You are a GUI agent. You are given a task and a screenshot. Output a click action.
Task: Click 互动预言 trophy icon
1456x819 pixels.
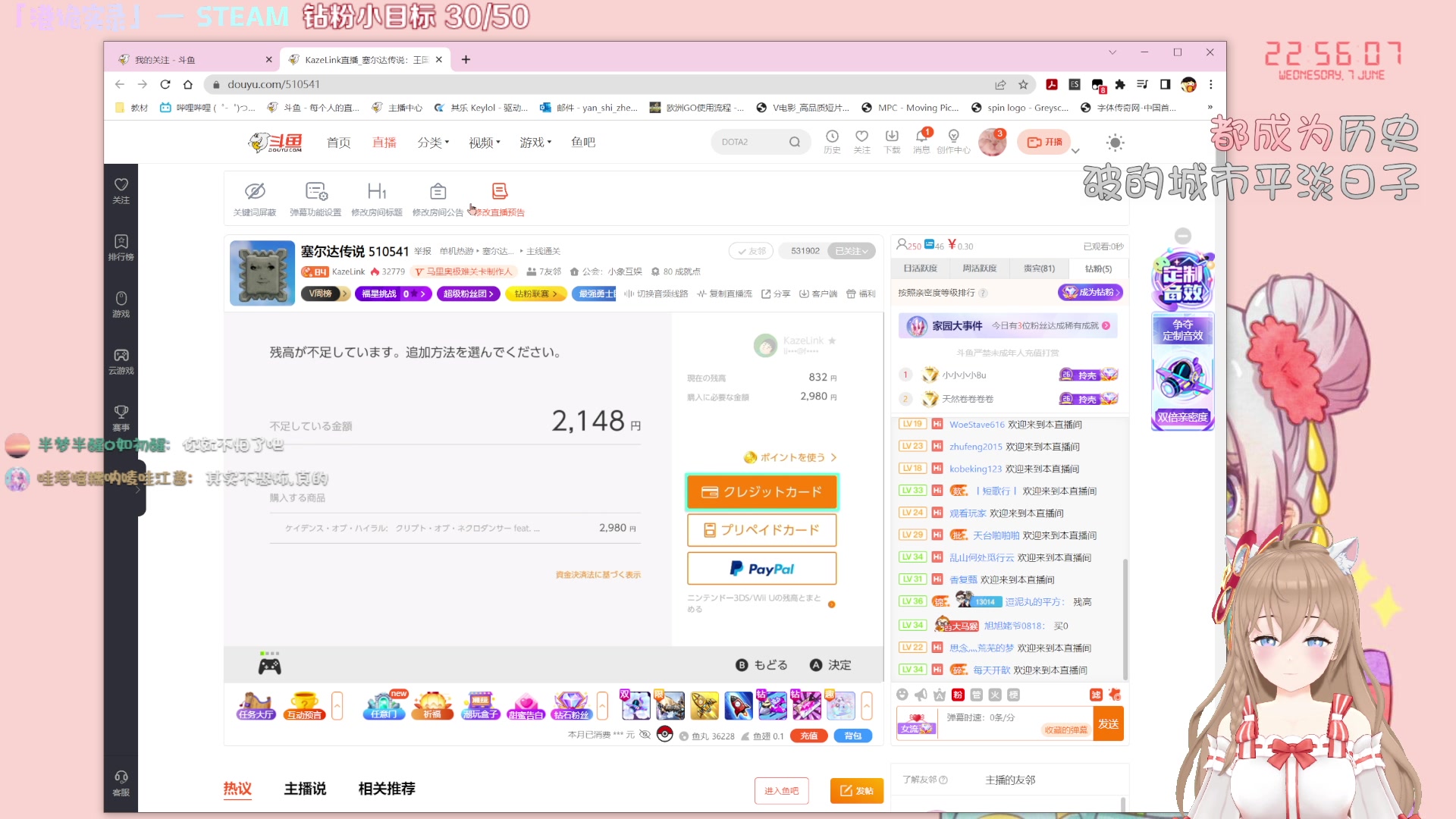304,706
